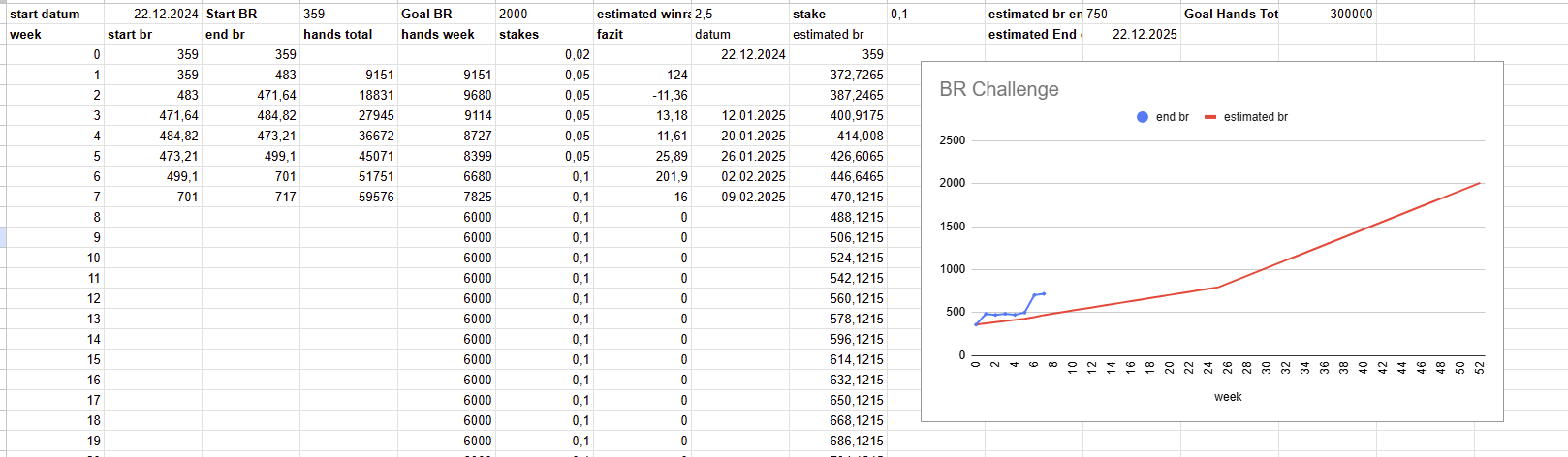Select the 'start datum' label cell

point(55,14)
